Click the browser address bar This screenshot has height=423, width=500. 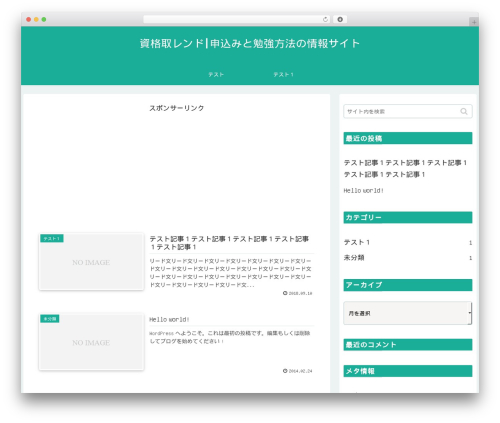click(237, 19)
